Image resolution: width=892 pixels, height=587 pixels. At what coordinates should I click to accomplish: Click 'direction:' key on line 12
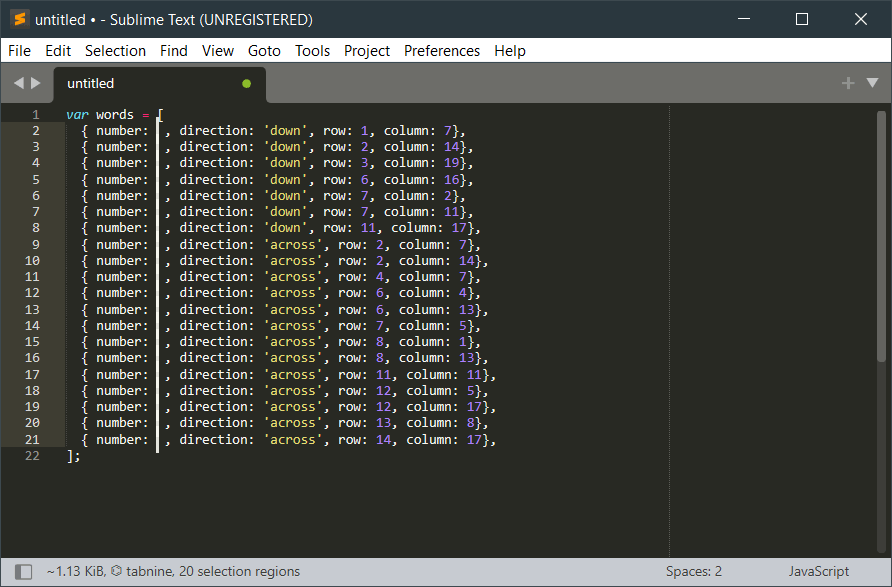(217, 293)
